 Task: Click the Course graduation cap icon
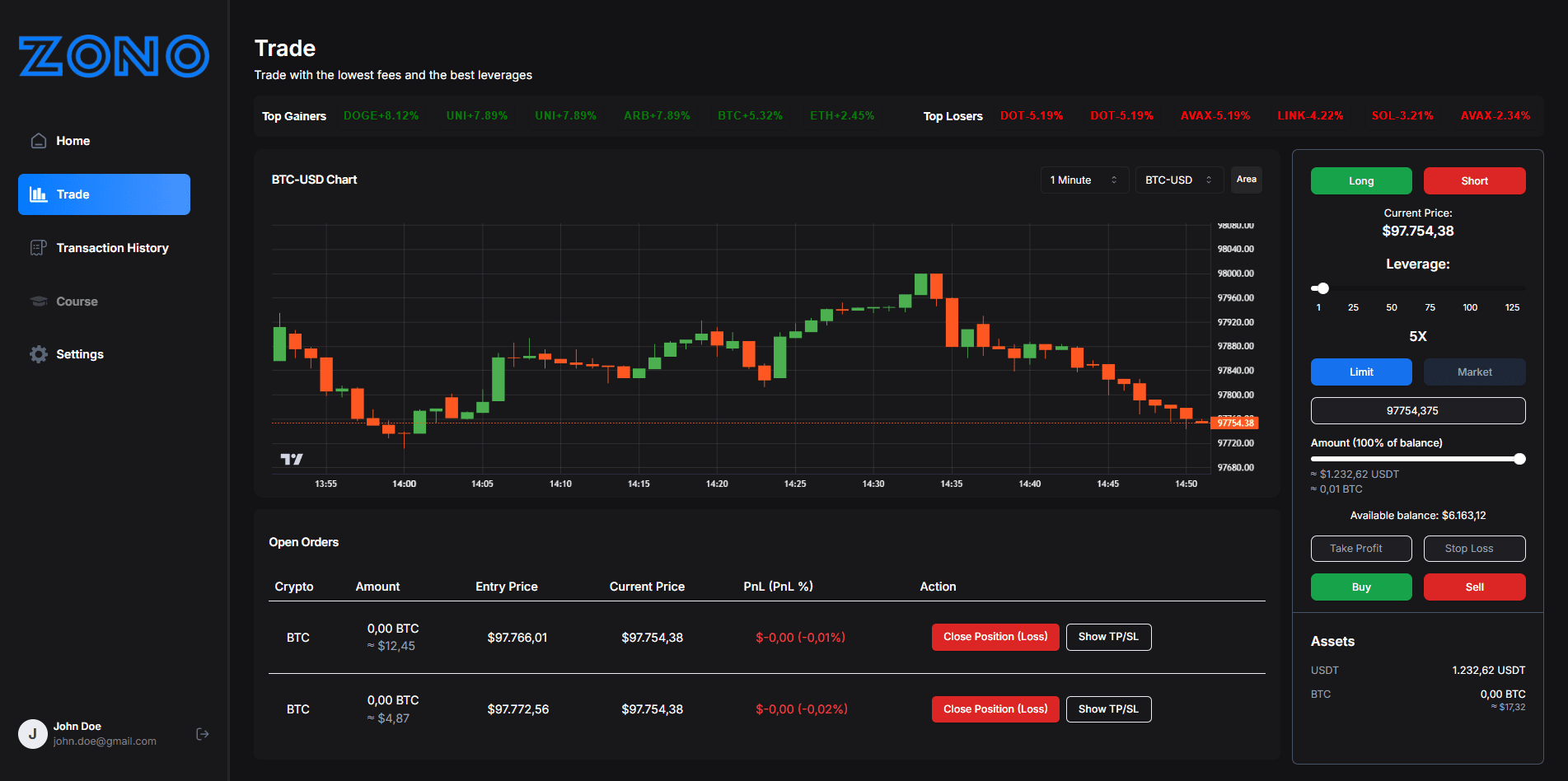pos(39,302)
